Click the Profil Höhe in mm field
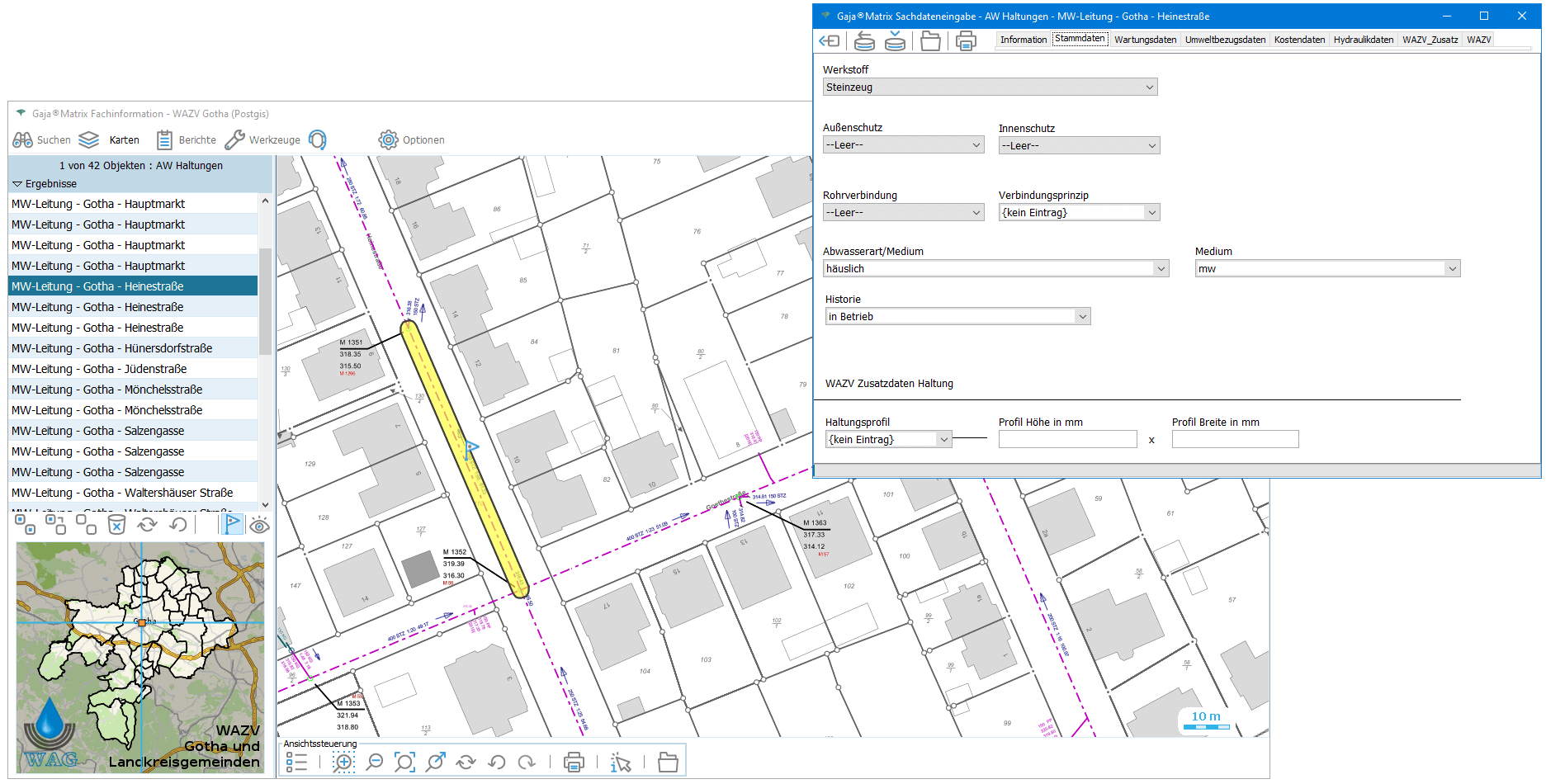 tap(1067, 440)
